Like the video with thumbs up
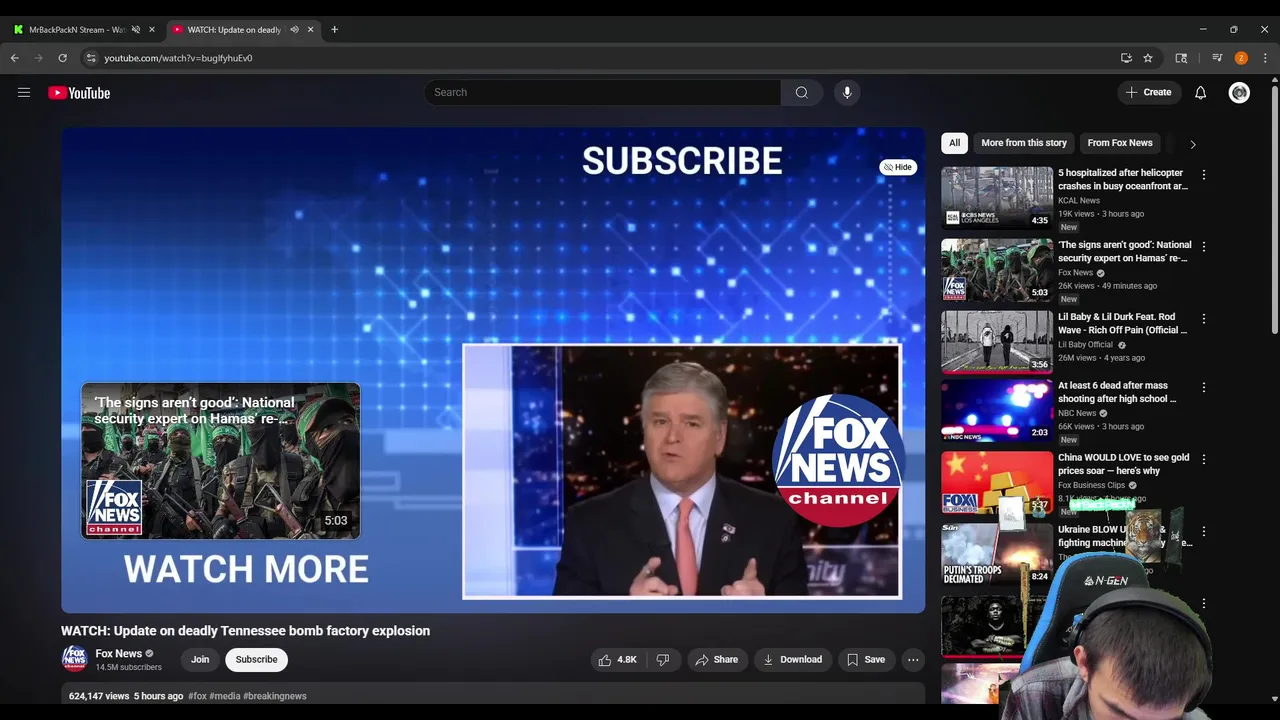 (617, 660)
